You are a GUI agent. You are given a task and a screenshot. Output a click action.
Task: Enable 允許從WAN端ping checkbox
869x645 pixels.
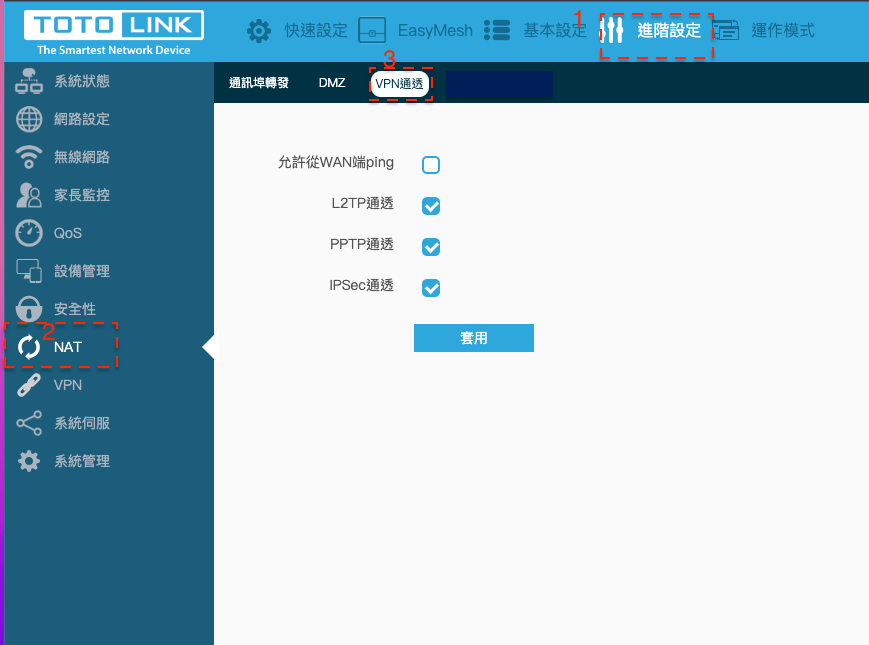pos(431,165)
